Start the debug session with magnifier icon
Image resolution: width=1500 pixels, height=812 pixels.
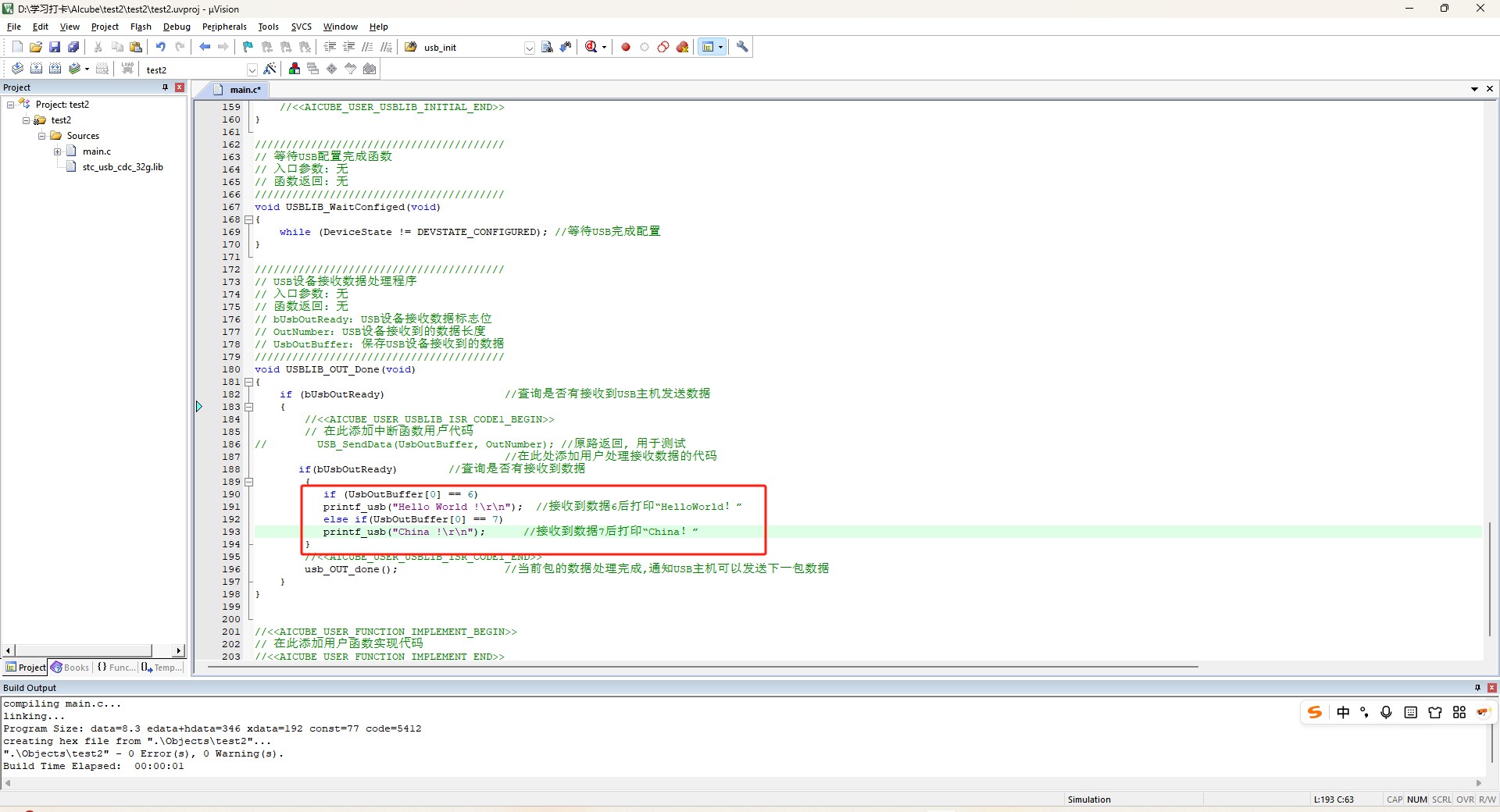point(591,47)
